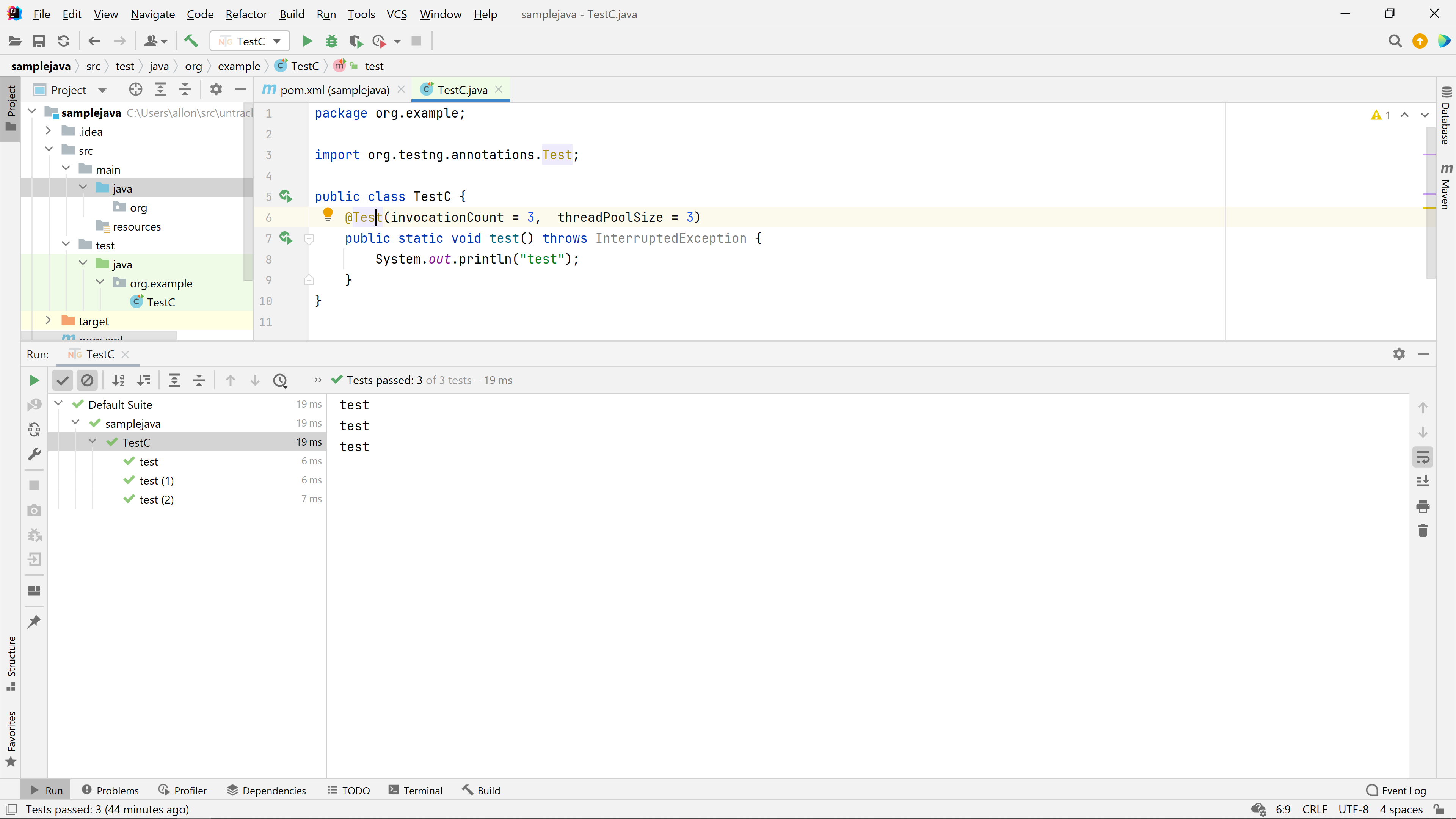This screenshot has height=819, width=1456.
Task: Collapse the Default Suite node
Action: pos(59,404)
